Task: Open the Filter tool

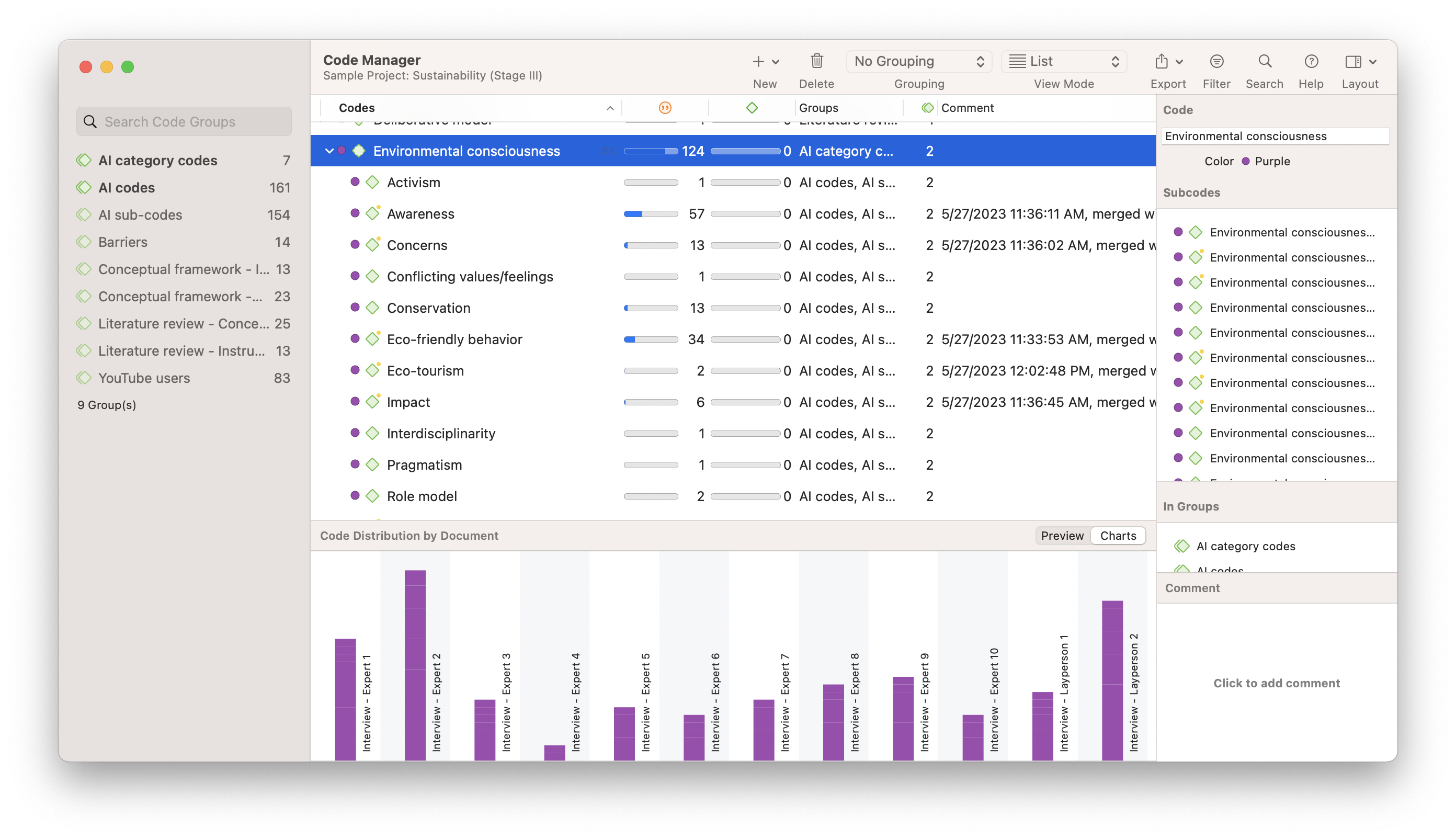Action: [1216, 61]
